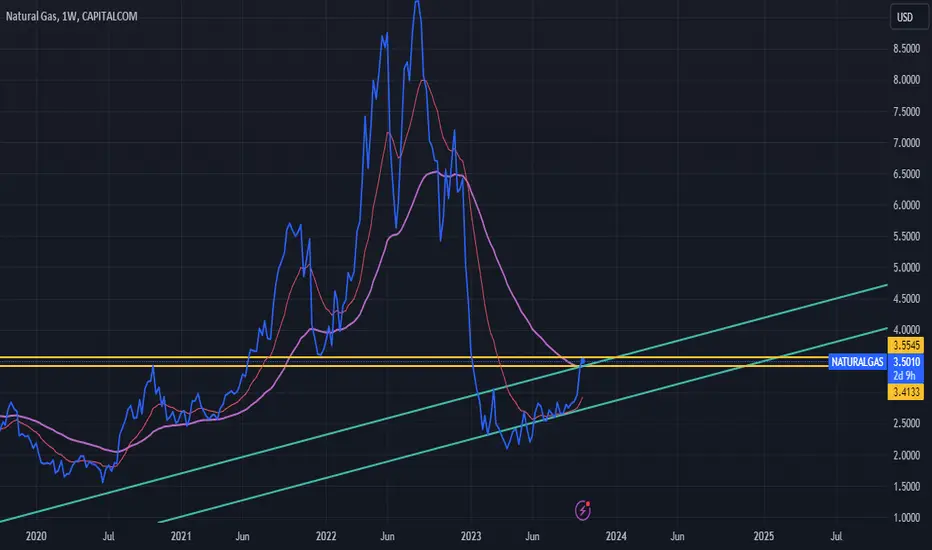Click the Natural Gas, 1W, CAPITALCOM title
This screenshot has height=550, width=932.
coord(71,16)
